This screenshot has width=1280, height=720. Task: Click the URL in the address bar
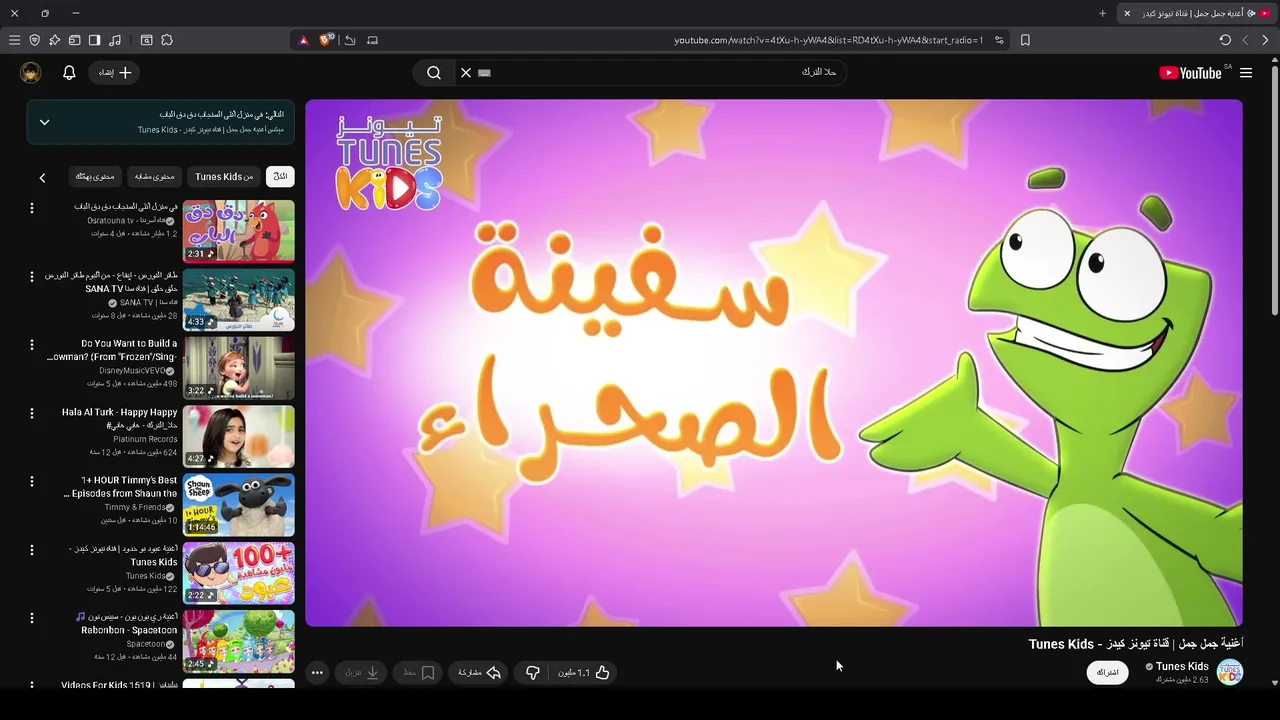(828, 40)
